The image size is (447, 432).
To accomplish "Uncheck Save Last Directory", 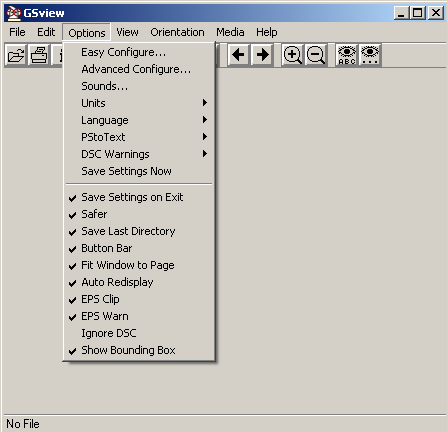I will (139, 231).
